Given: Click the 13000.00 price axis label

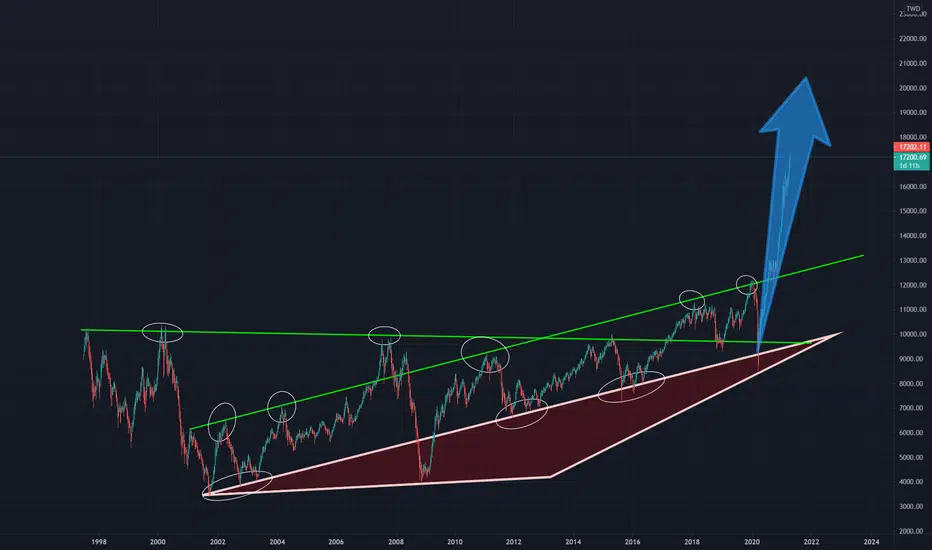Looking at the screenshot, I should click(912, 260).
